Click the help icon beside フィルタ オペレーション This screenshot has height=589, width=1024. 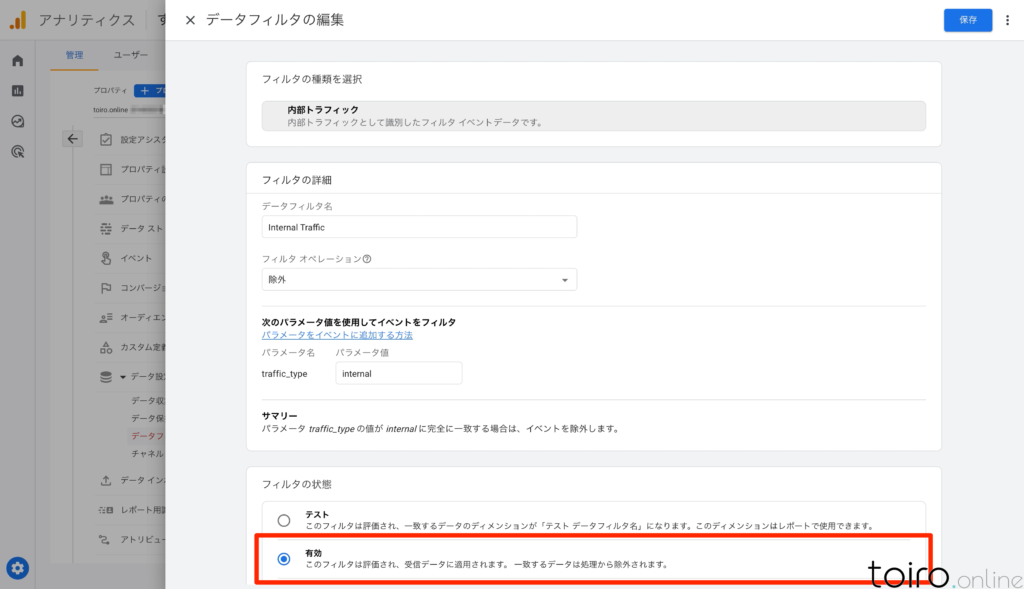pyautogui.click(x=367, y=258)
